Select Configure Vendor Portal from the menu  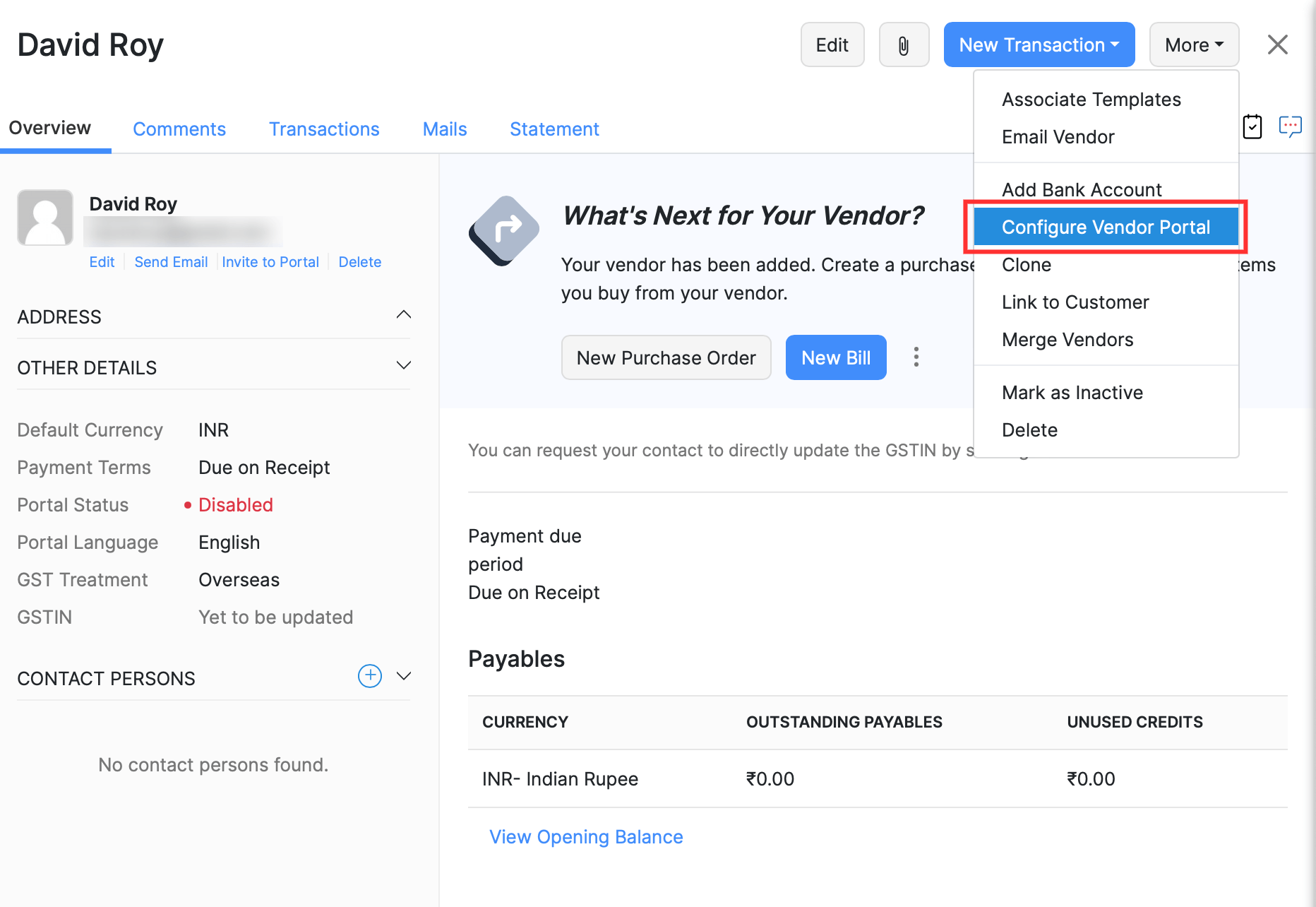point(1106,227)
